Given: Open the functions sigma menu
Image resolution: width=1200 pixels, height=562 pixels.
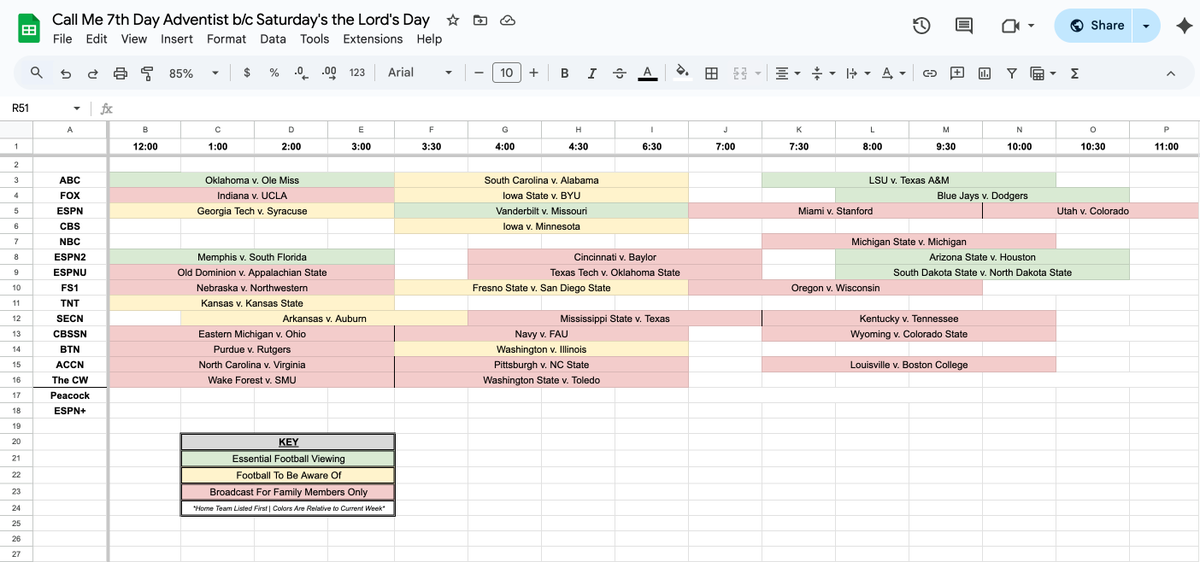Looking at the screenshot, I should tap(1075, 72).
